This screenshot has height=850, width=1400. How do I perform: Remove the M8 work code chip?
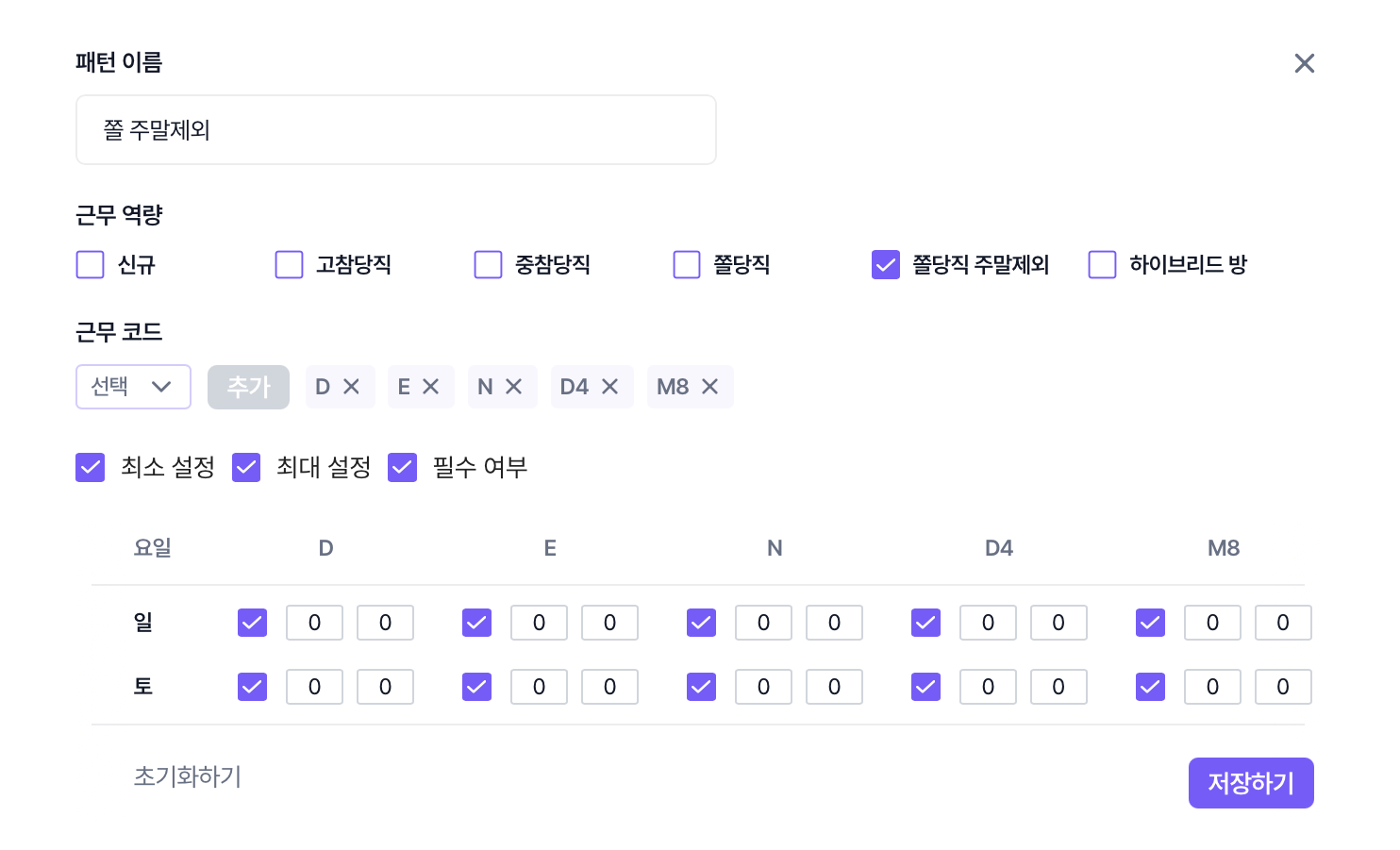click(710, 387)
